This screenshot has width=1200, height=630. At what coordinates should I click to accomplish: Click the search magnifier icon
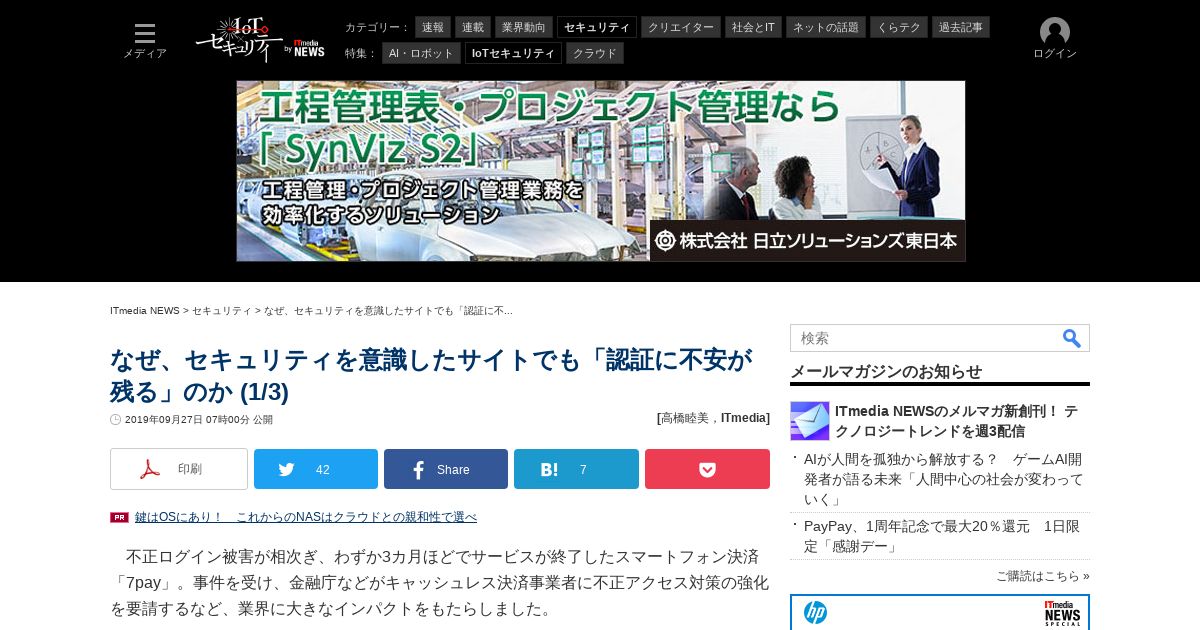tap(1071, 338)
